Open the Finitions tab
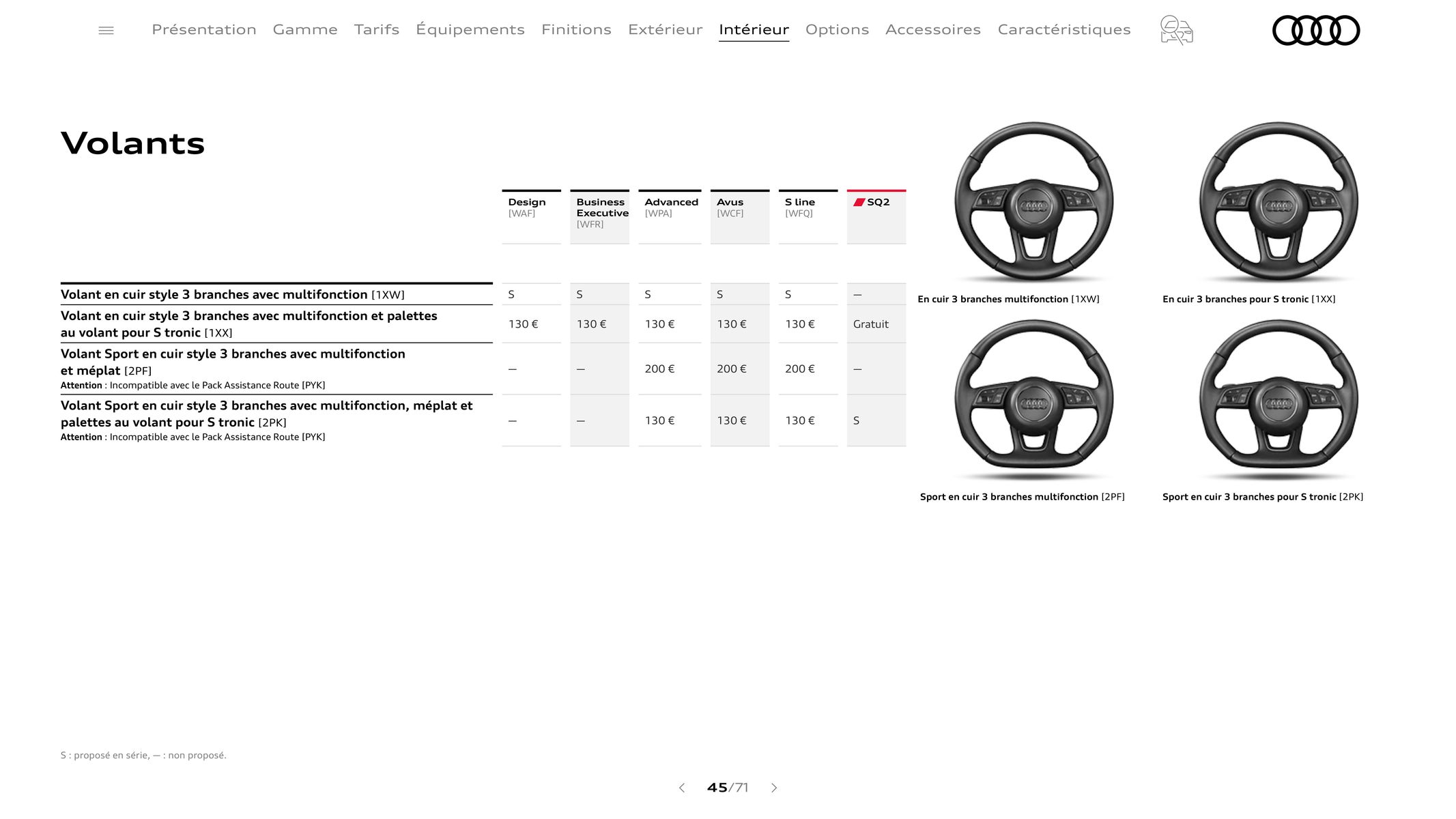Viewport: 1456px width, 819px height. click(x=576, y=29)
